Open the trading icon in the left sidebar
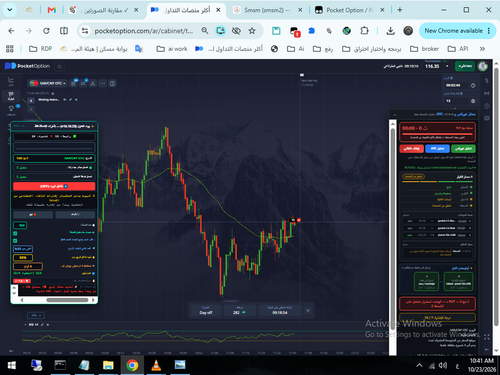This screenshot has height=375, width=500. coord(11,96)
